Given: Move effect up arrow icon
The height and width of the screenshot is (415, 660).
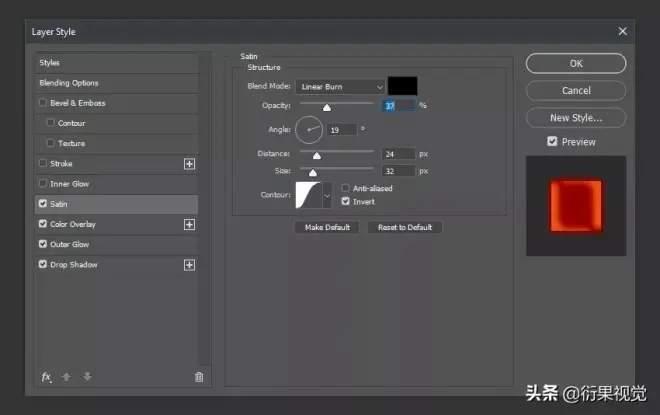Looking at the screenshot, I should [x=67, y=377].
